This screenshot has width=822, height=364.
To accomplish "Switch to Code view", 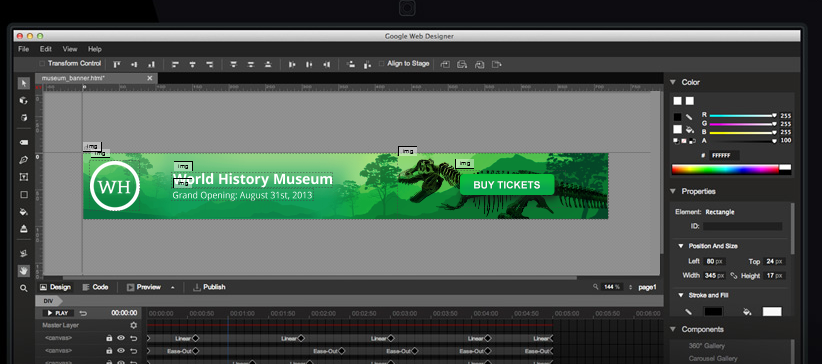I will (x=95, y=287).
